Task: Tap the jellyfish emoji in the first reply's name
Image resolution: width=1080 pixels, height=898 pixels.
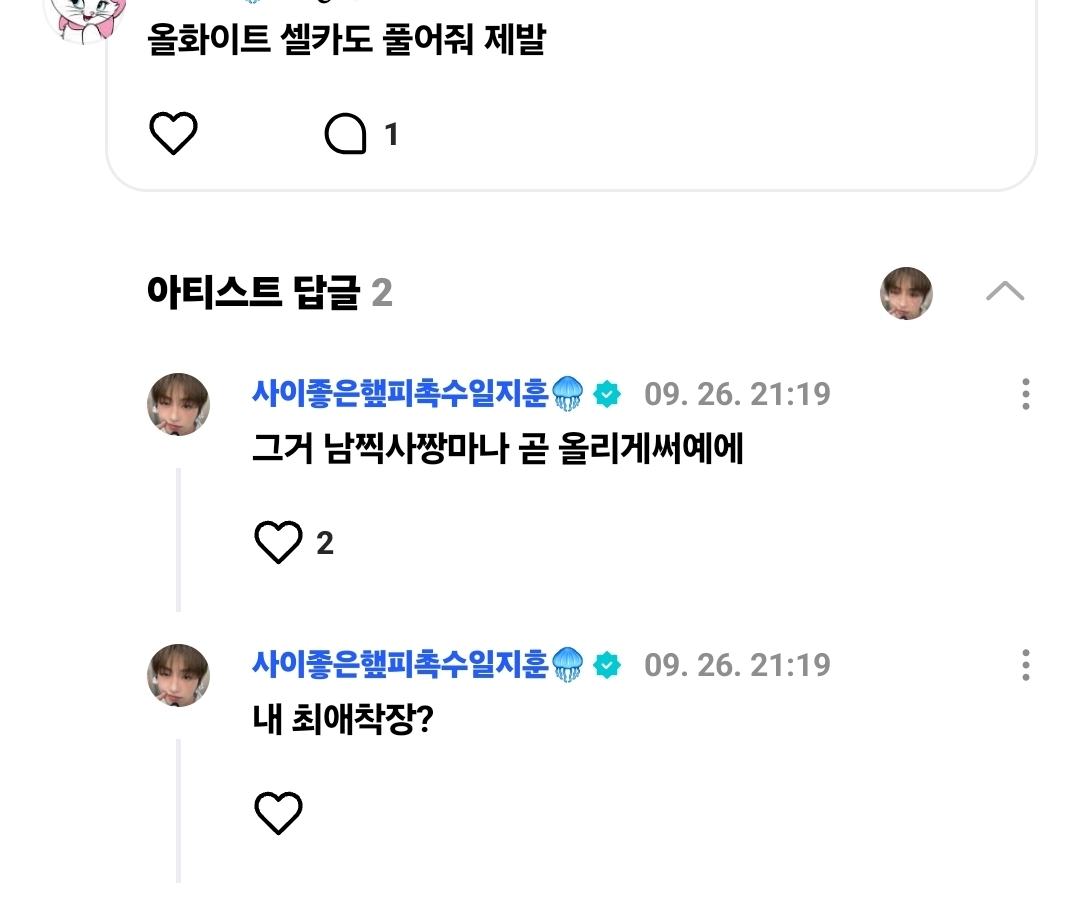Action: coord(568,394)
